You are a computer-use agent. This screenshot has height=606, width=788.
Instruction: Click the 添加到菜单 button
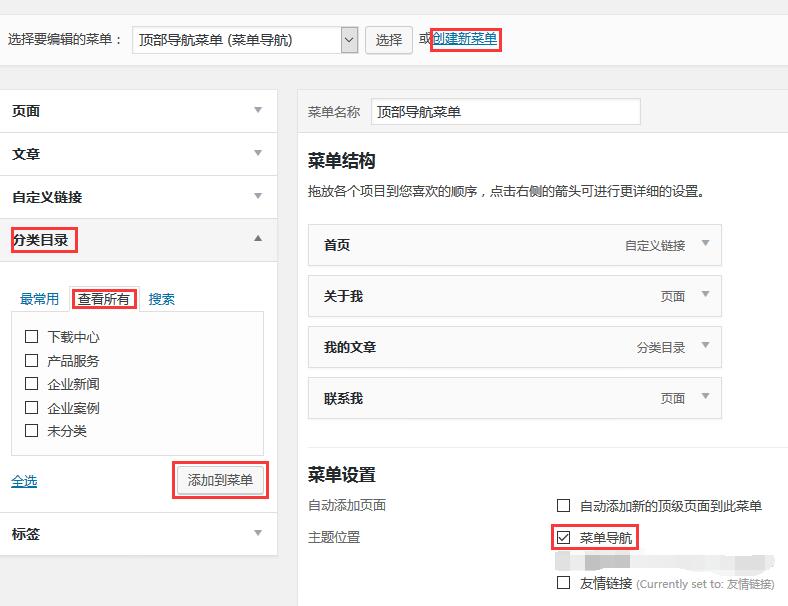point(221,481)
